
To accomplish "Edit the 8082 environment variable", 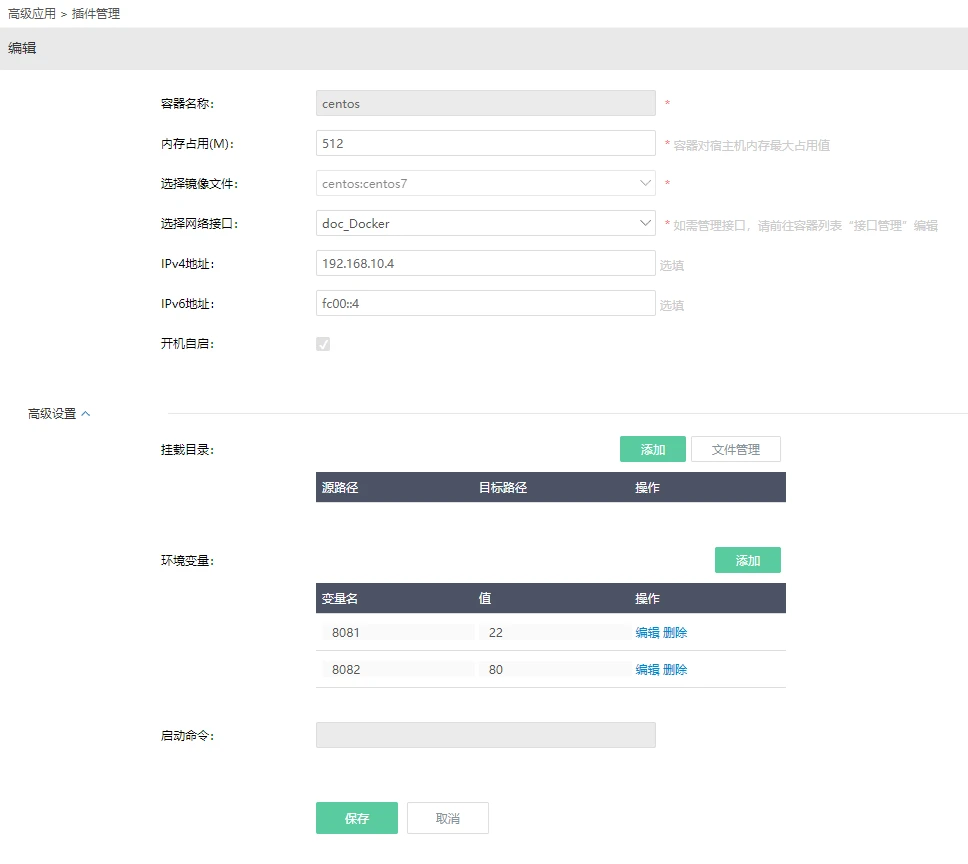I will 647,670.
